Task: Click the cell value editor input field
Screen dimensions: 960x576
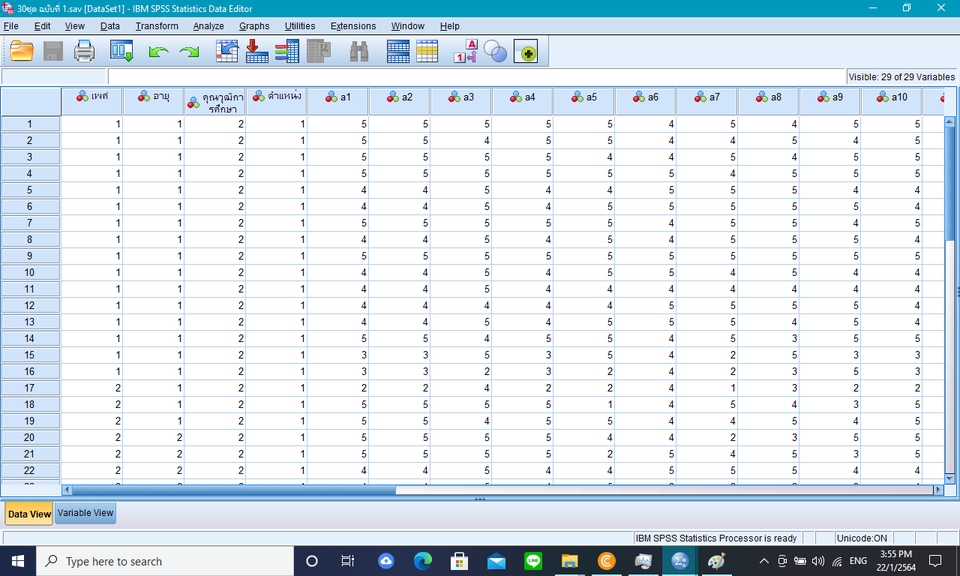Action: 476,77
